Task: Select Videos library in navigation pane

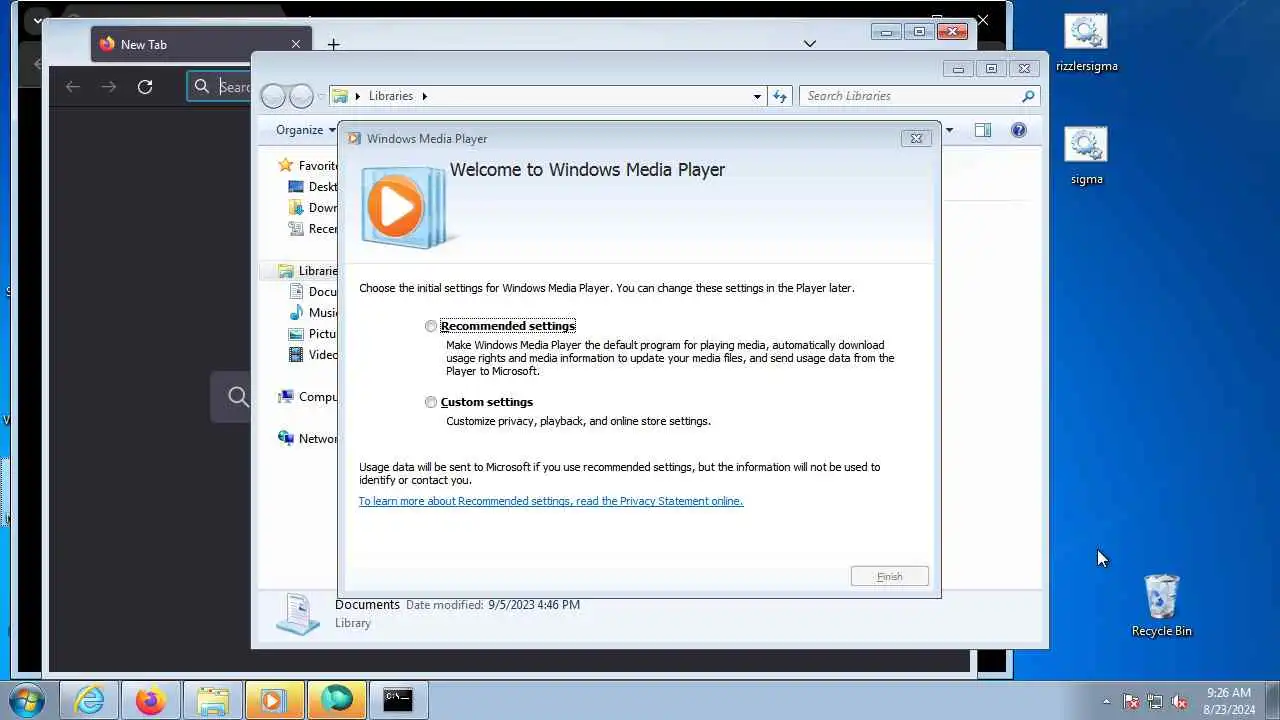Action: click(312, 355)
